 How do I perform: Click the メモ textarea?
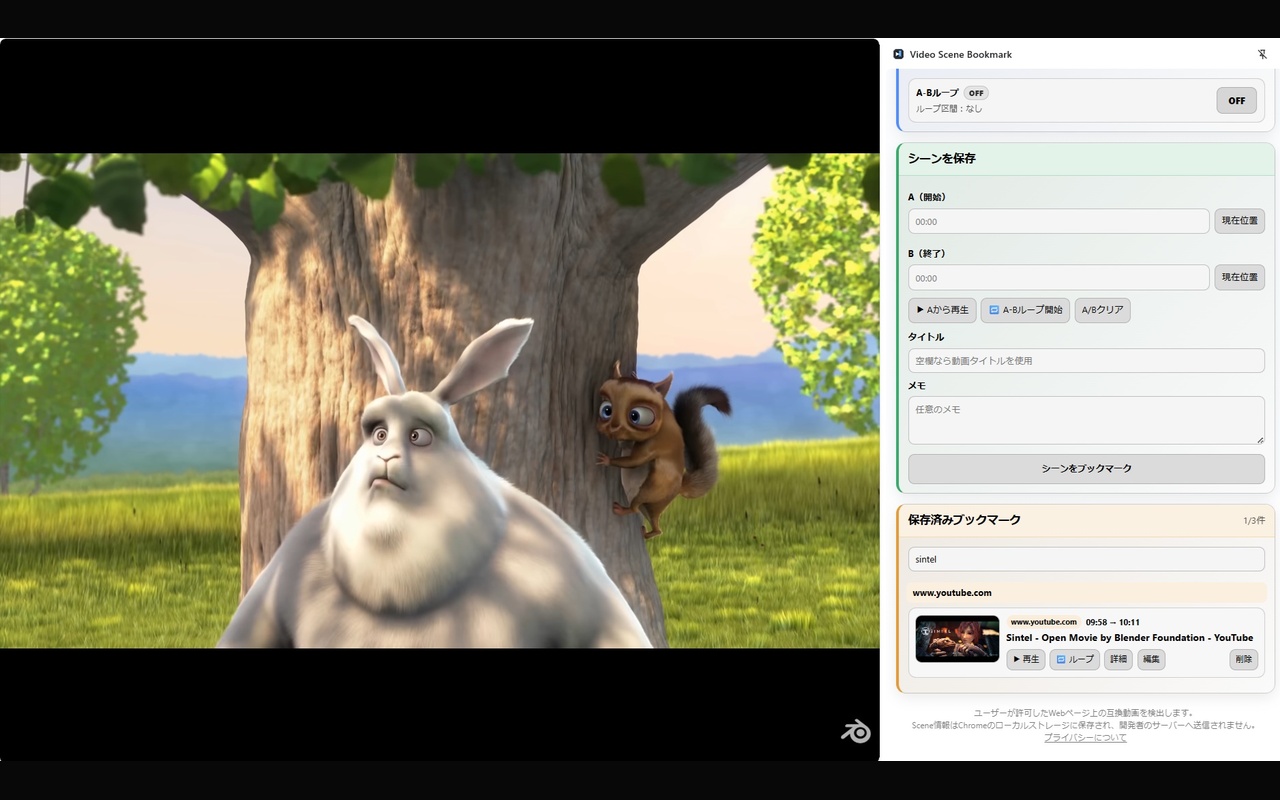point(1086,420)
